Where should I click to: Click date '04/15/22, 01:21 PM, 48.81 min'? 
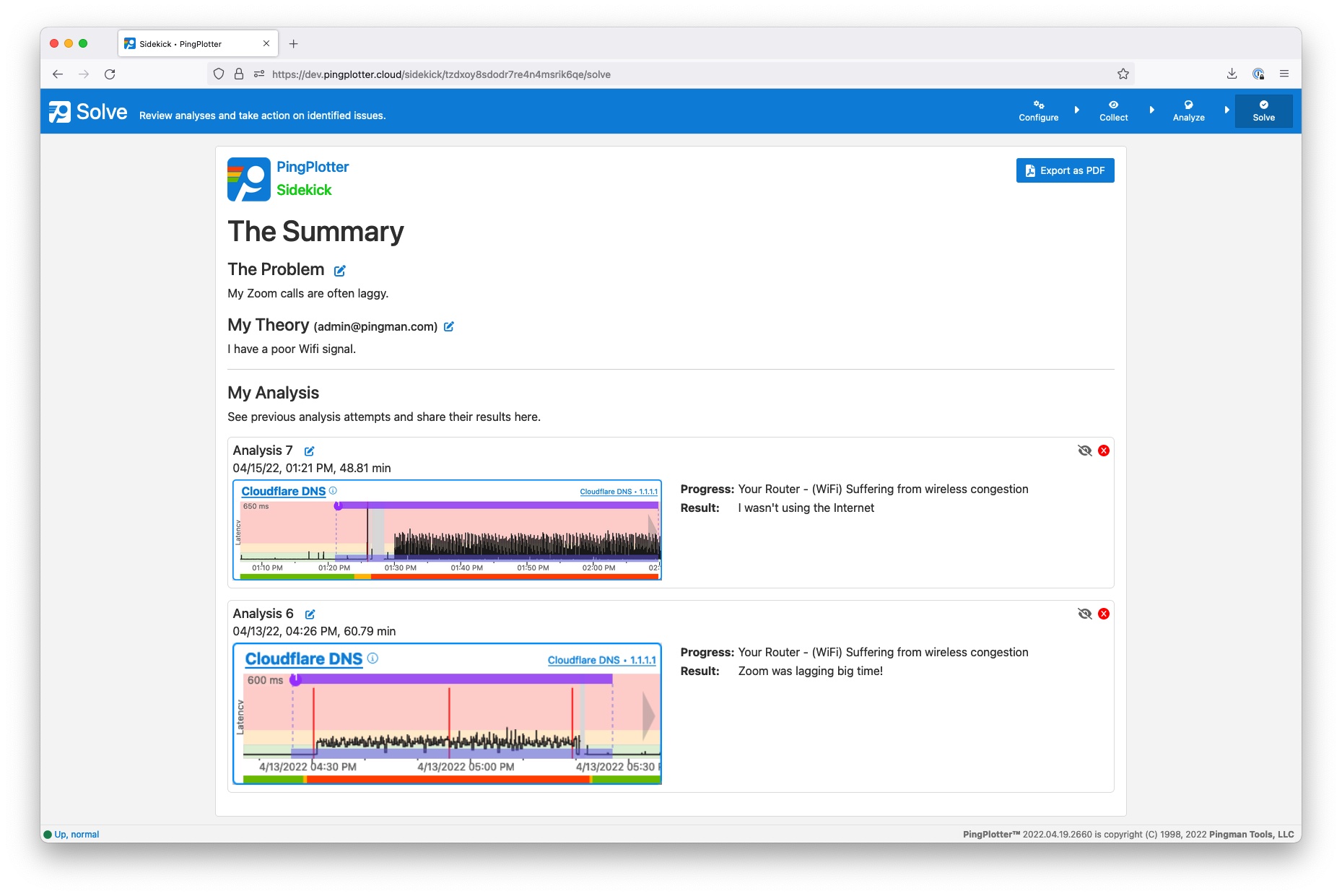point(312,468)
